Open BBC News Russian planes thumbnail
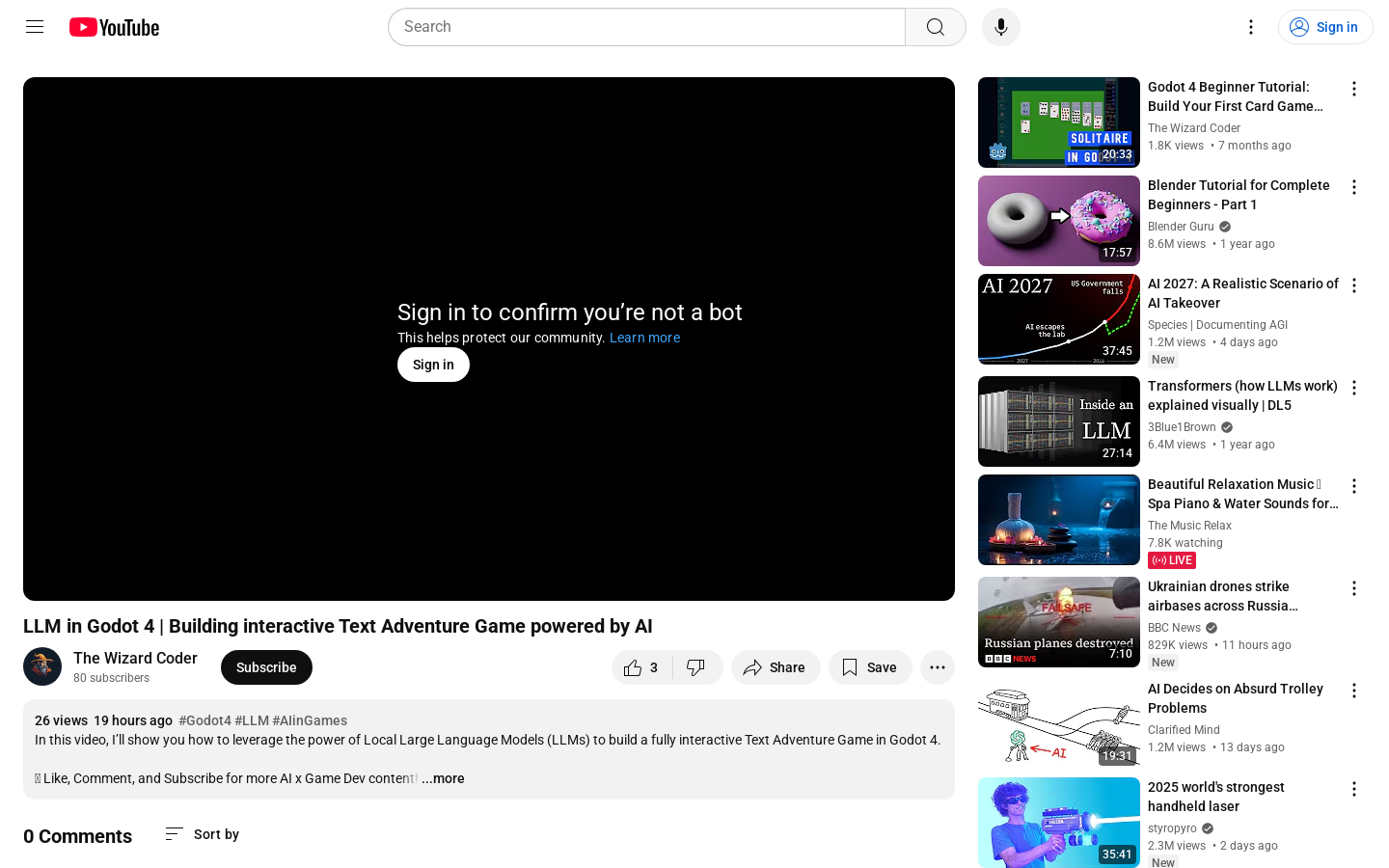The width and height of the screenshot is (1389, 868). [1059, 622]
